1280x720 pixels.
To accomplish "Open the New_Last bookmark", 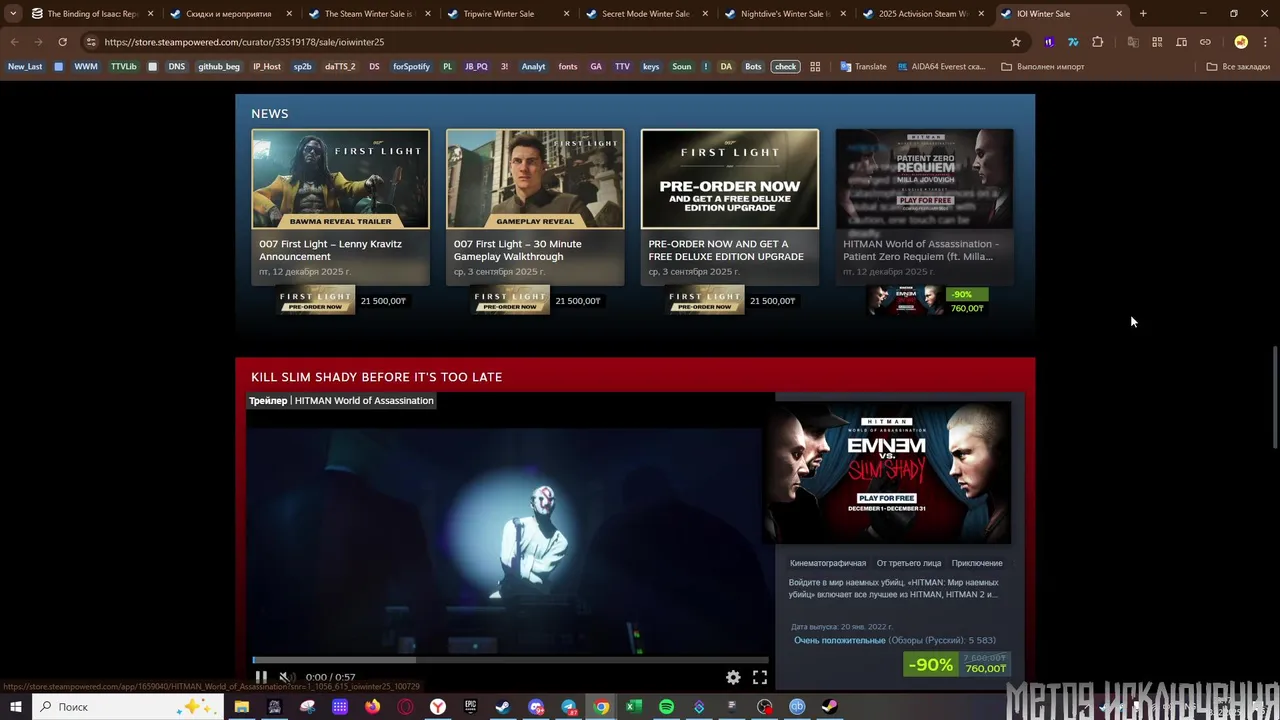I will [x=25, y=66].
